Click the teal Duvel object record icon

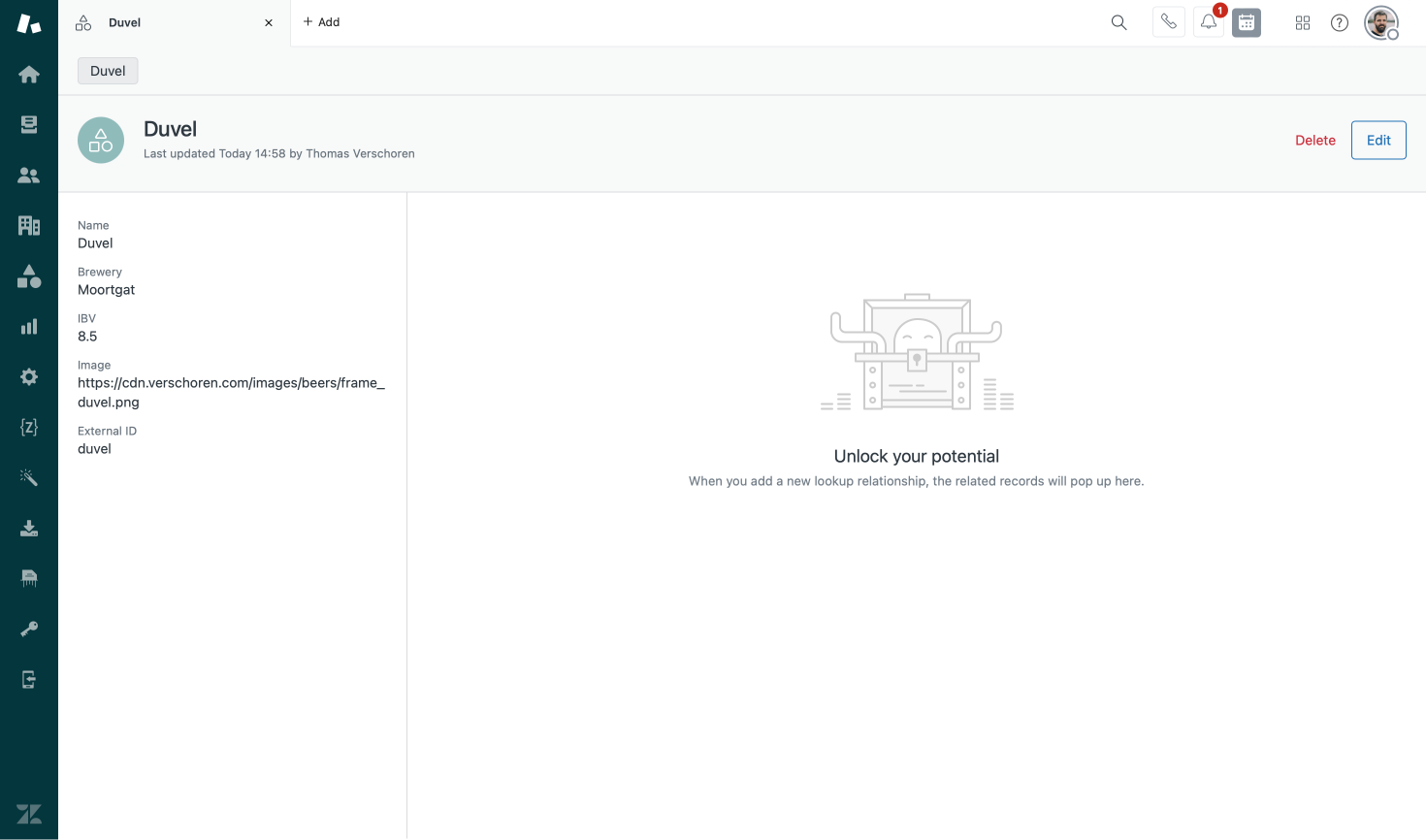pyautogui.click(x=101, y=141)
